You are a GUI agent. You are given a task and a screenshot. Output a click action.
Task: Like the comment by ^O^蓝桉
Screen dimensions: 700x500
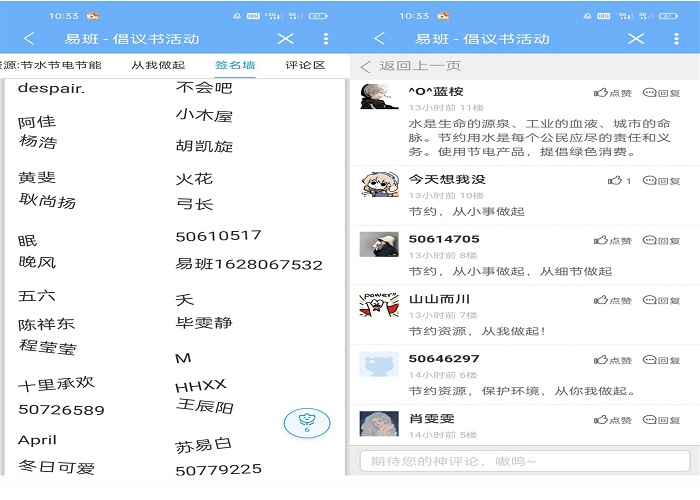tap(613, 93)
